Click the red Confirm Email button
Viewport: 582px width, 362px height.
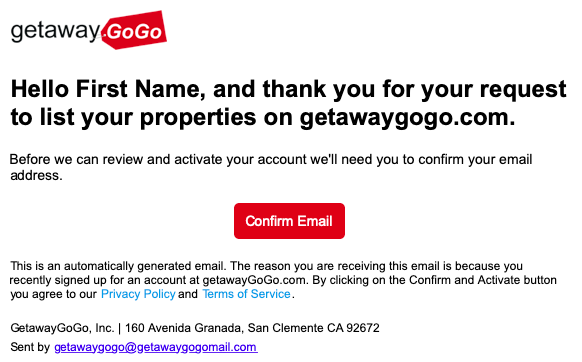(x=289, y=221)
